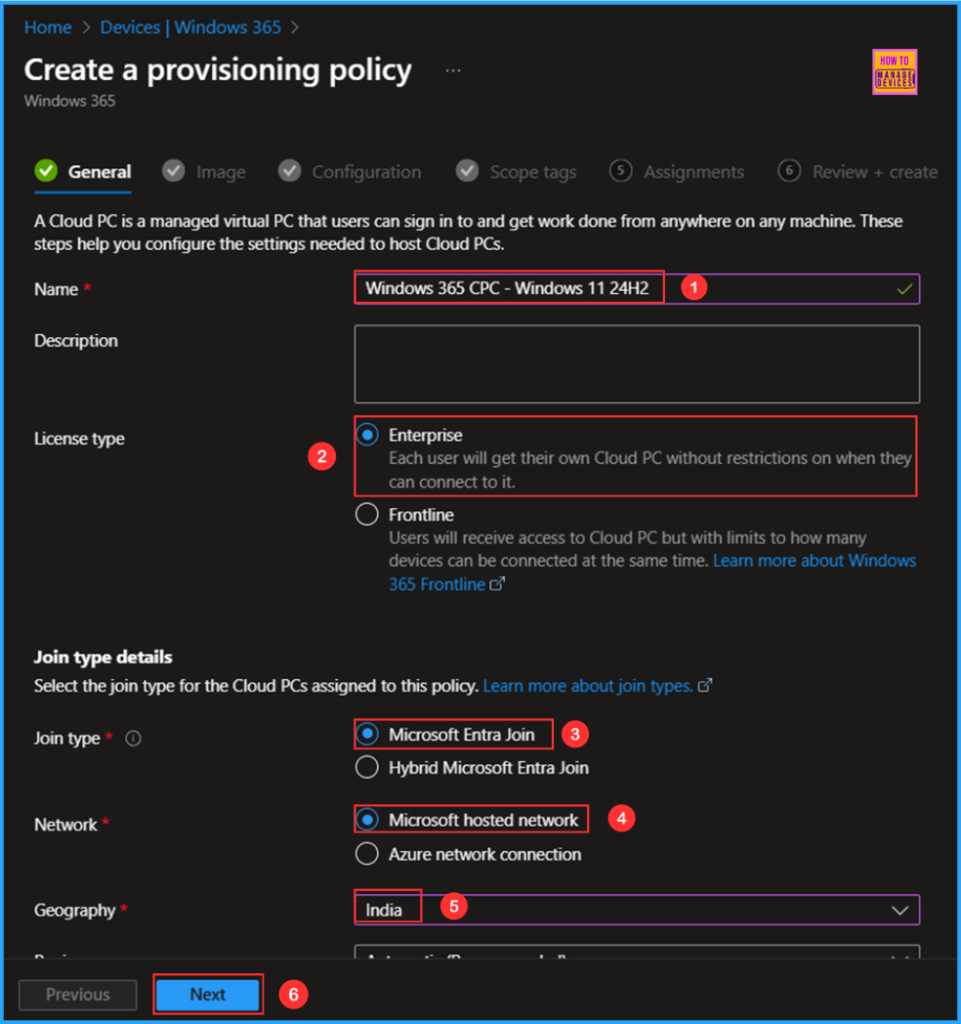Select Azure network connection
The width and height of the screenshot is (961, 1024).
pos(367,854)
